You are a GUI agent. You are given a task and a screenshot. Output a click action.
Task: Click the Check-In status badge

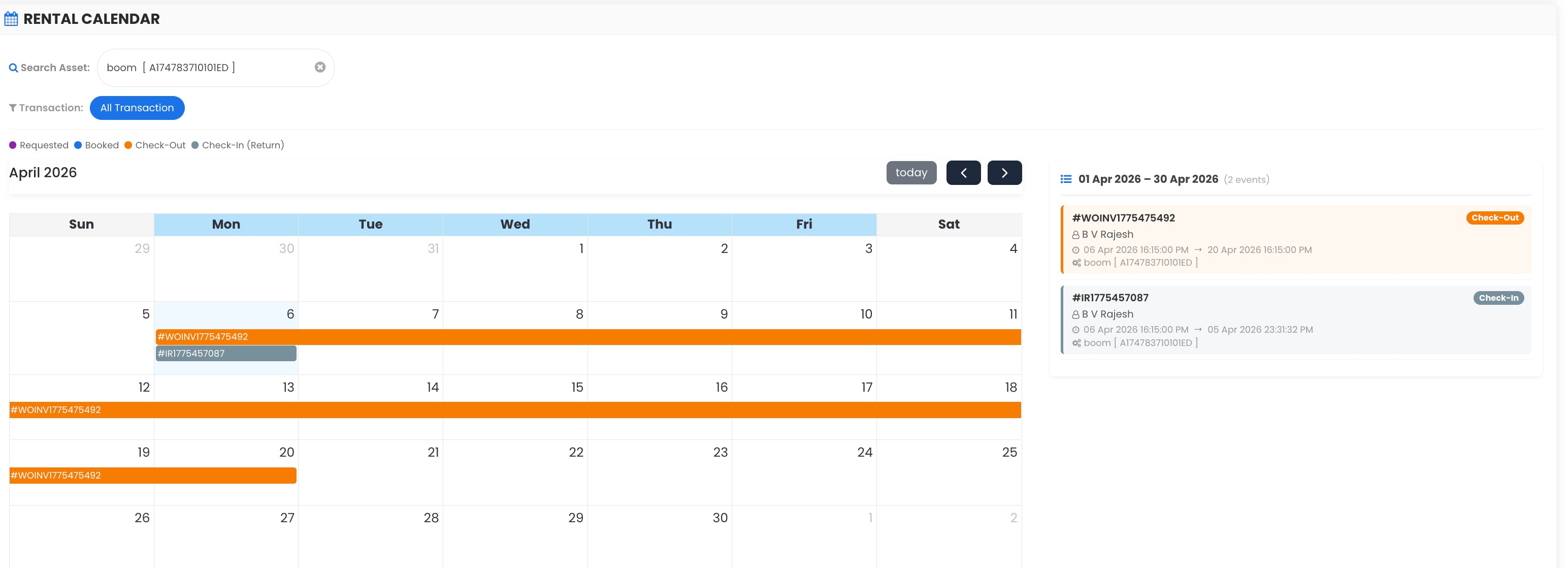(x=1498, y=298)
